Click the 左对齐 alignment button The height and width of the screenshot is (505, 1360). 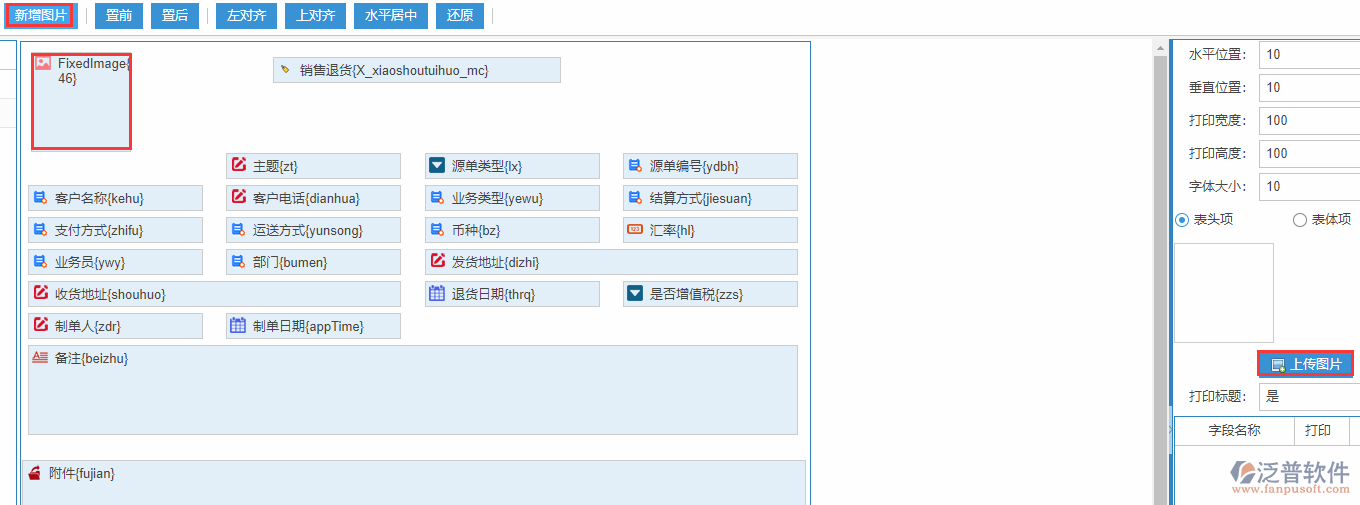point(246,16)
